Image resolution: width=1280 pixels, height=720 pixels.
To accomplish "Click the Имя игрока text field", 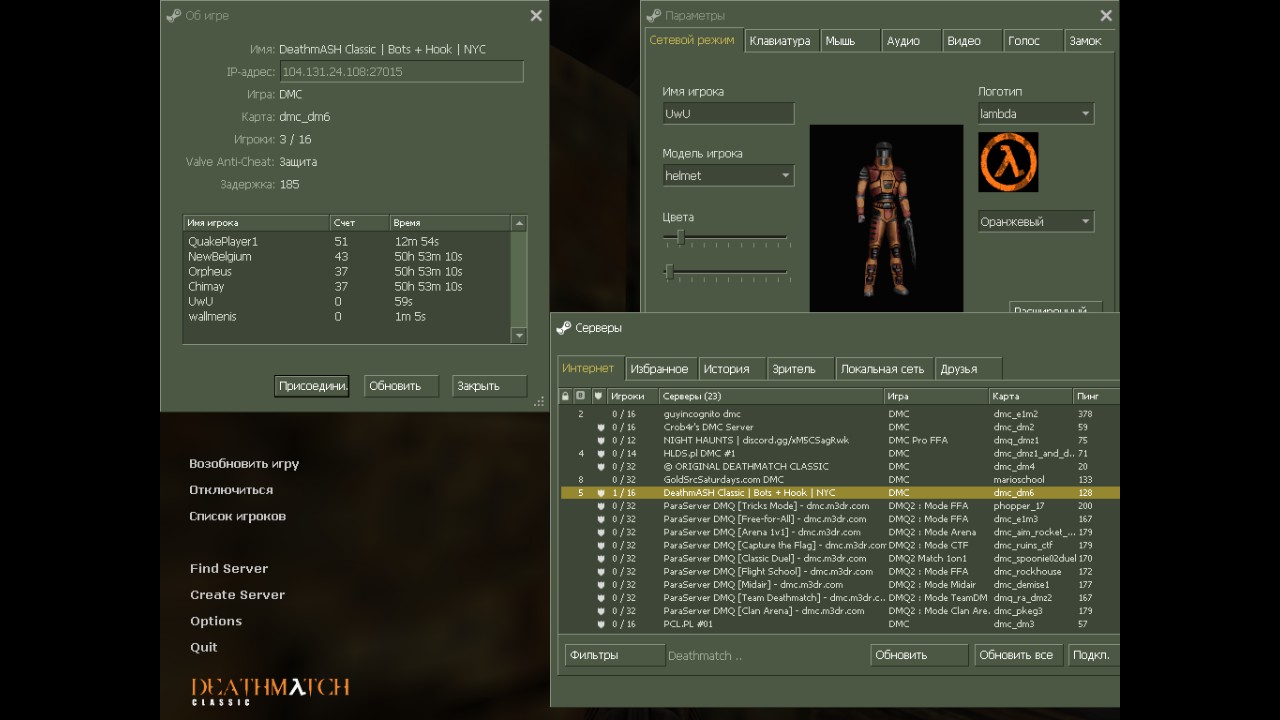I will tap(728, 113).
